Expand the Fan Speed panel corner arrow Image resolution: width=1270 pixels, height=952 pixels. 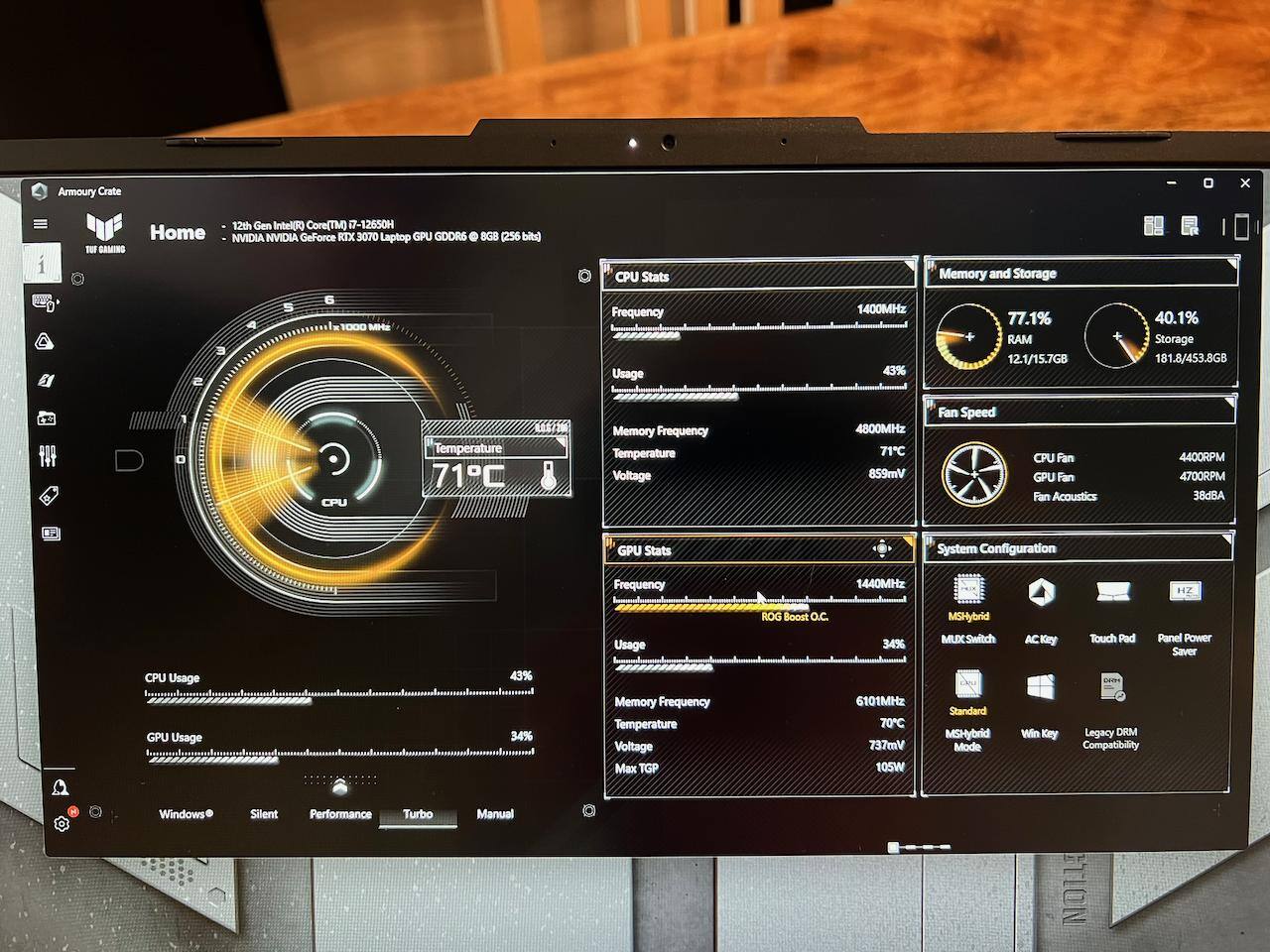point(1230,402)
